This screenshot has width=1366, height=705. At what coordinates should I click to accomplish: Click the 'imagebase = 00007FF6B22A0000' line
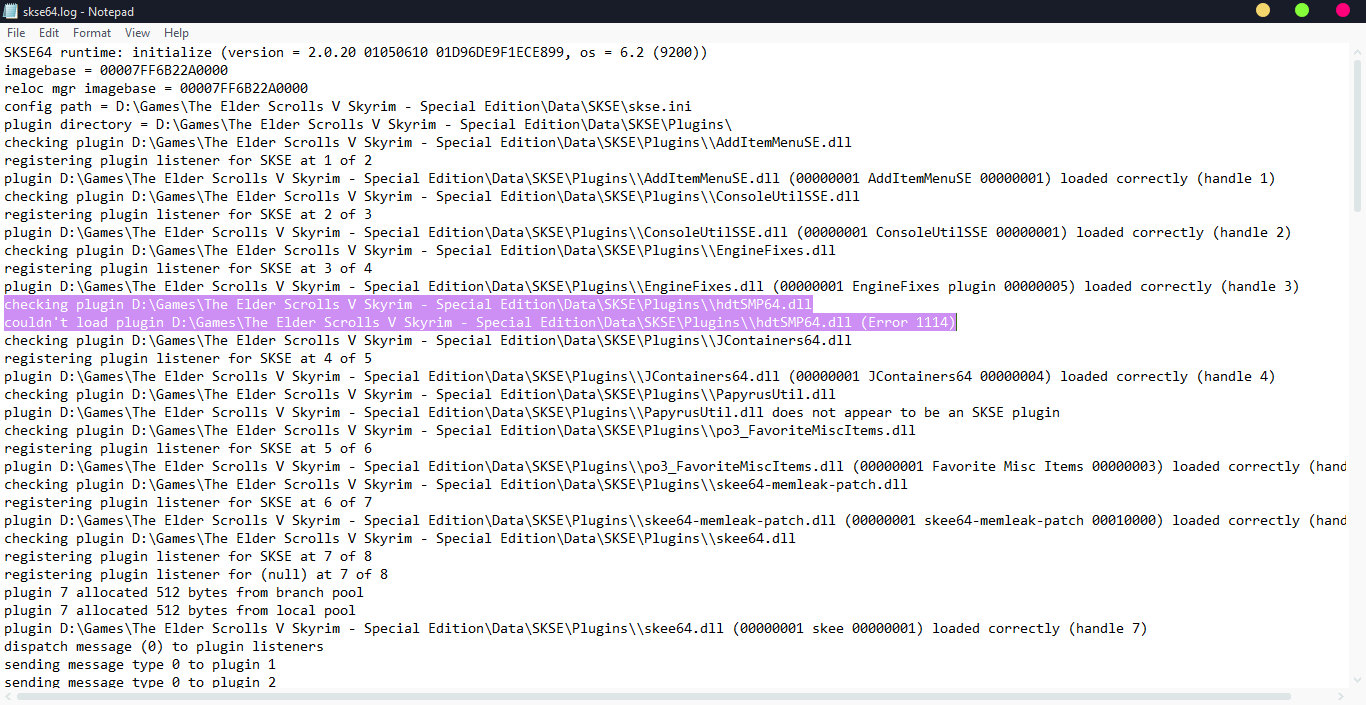tap(116, 70)
